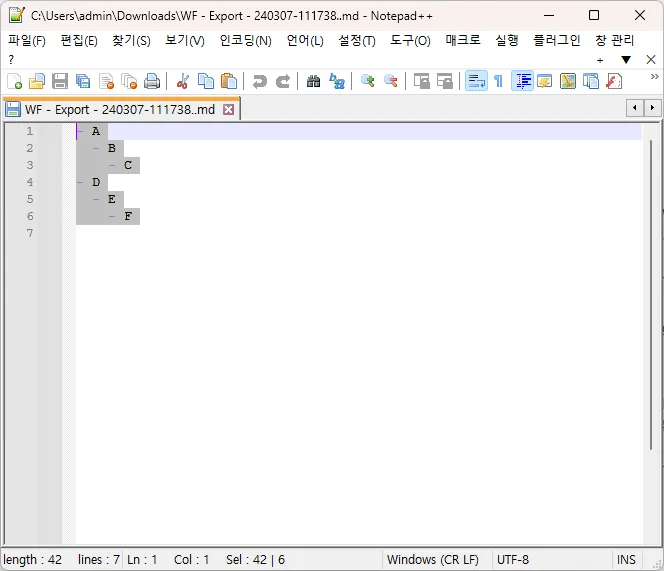
Task: Zoom out with magnifier minus icon
Action: (390, 81)
